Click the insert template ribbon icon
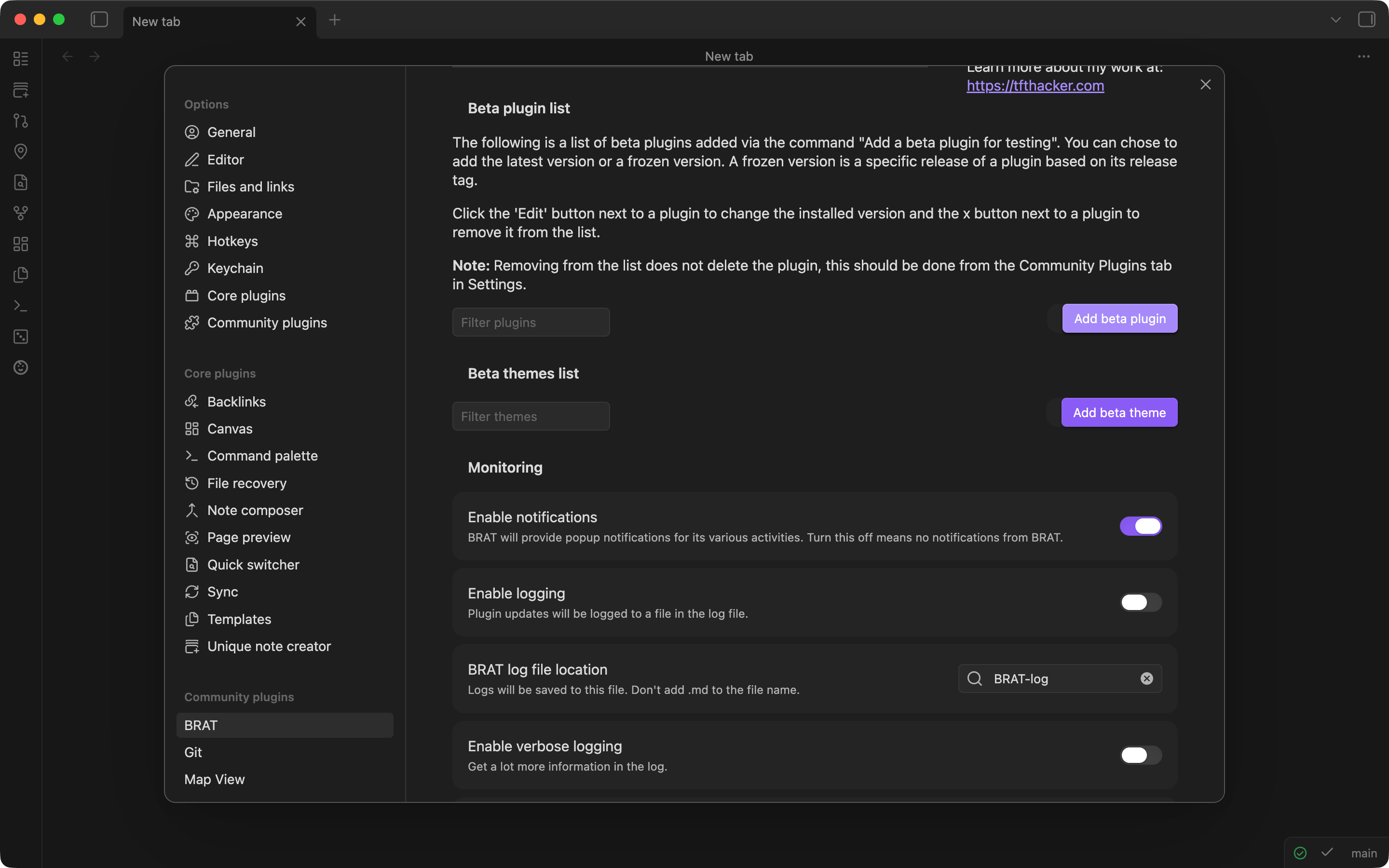Image resolution: width=1389 pixels, height=868 pixels. click(x=21, y=274)
